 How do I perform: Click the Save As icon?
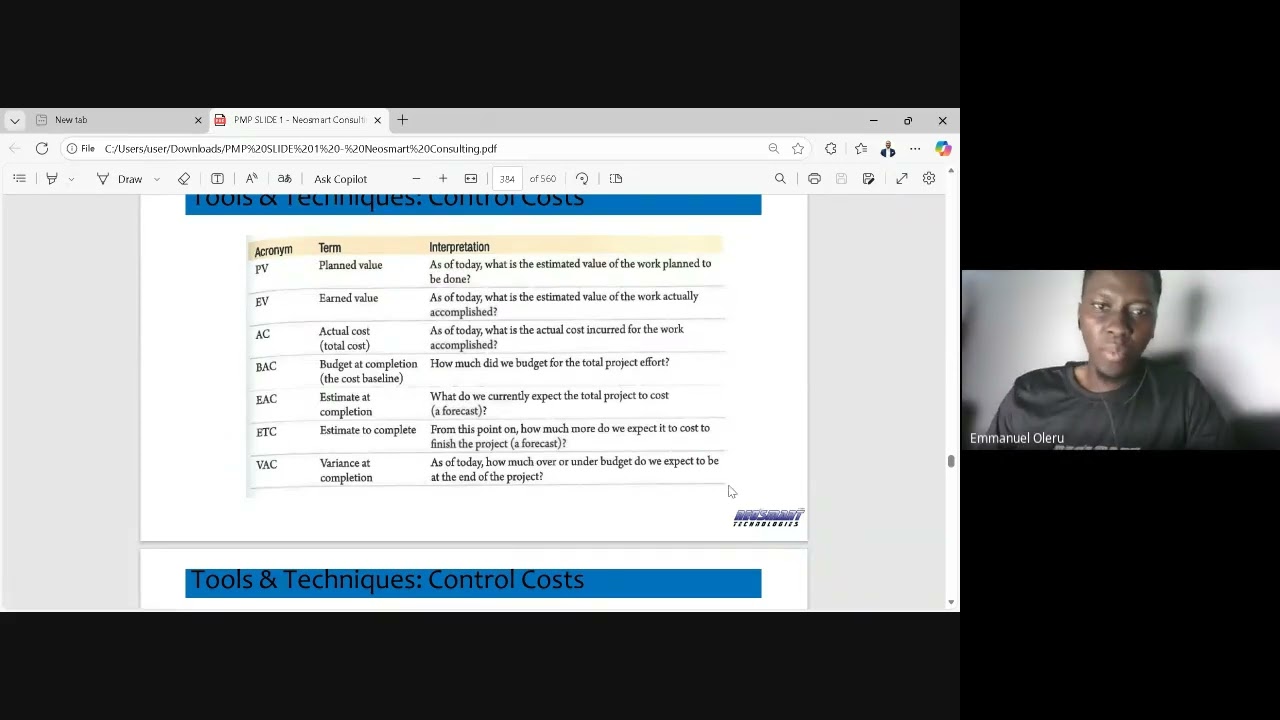point(868,179)
